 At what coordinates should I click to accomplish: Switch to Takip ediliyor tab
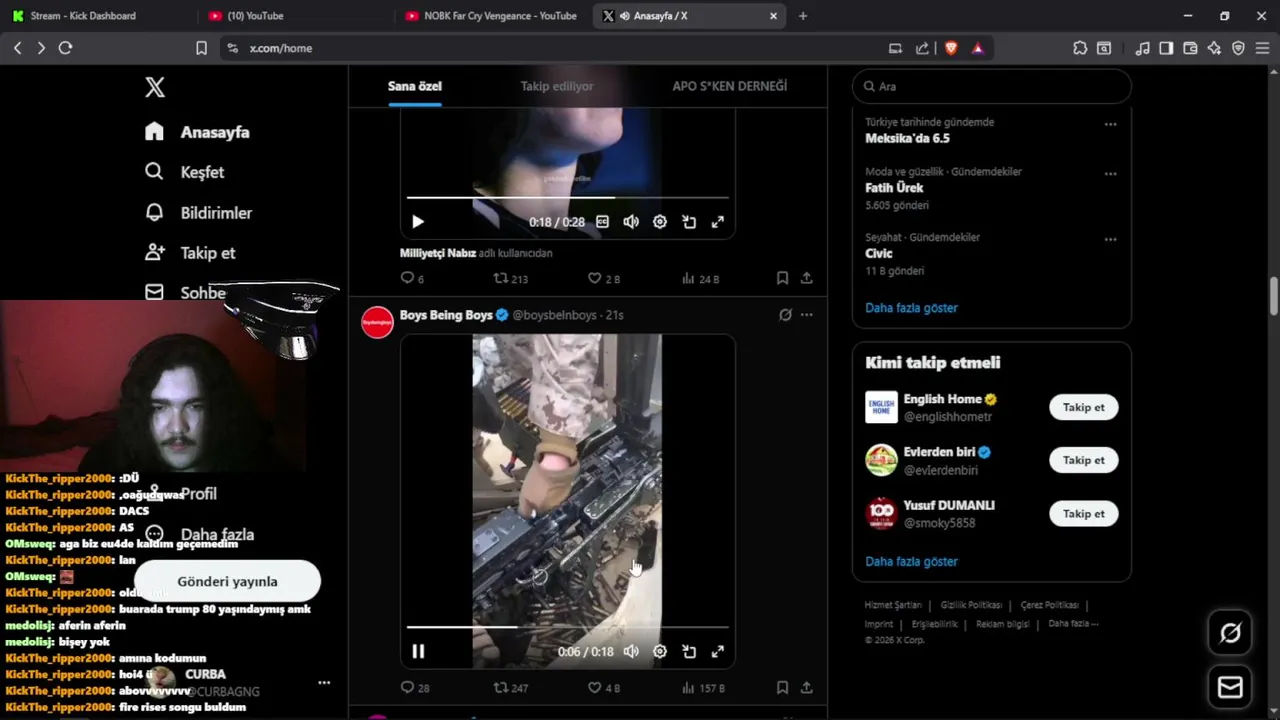[557, 86]
